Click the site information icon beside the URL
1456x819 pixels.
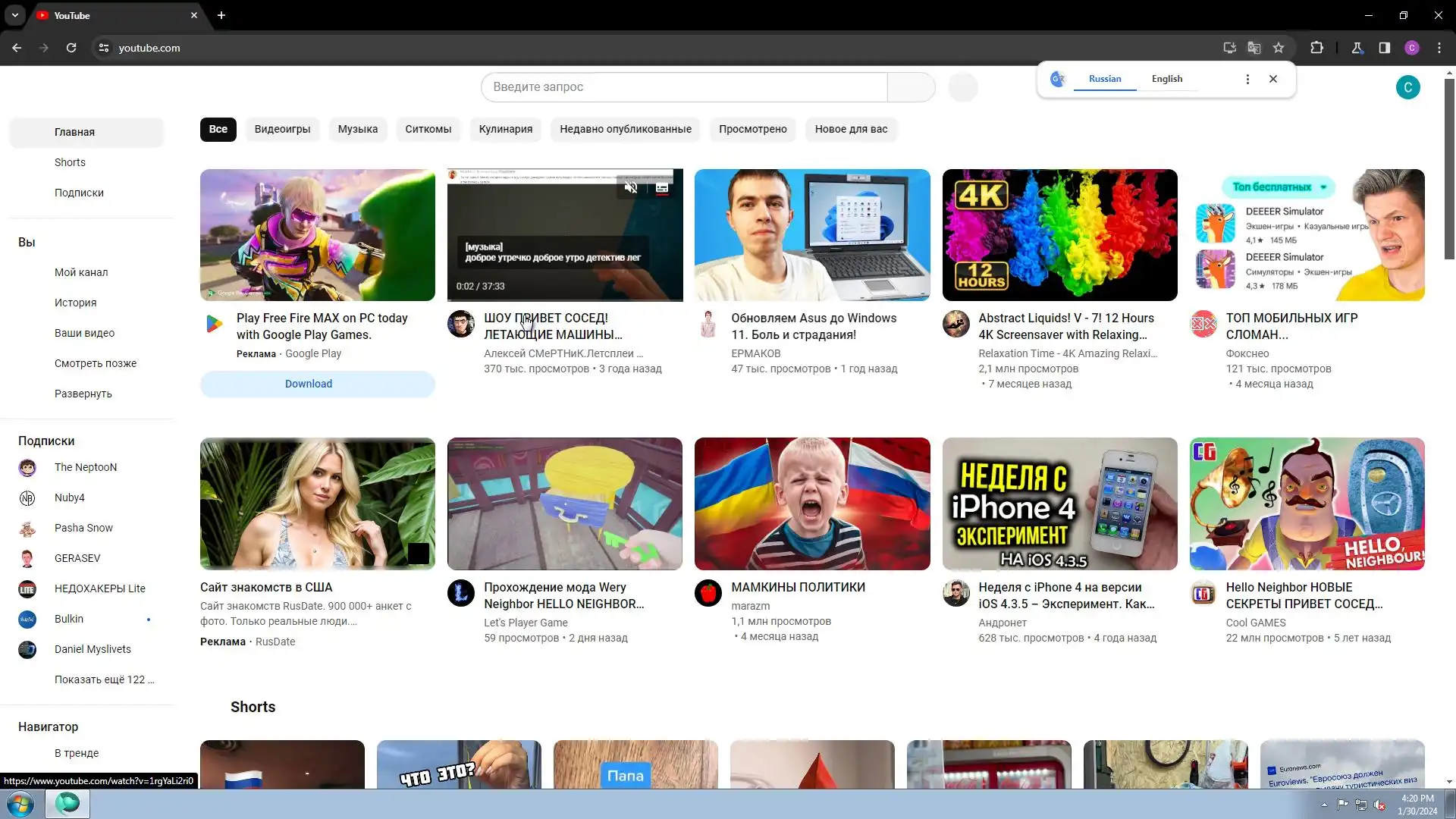click(104, 48)
